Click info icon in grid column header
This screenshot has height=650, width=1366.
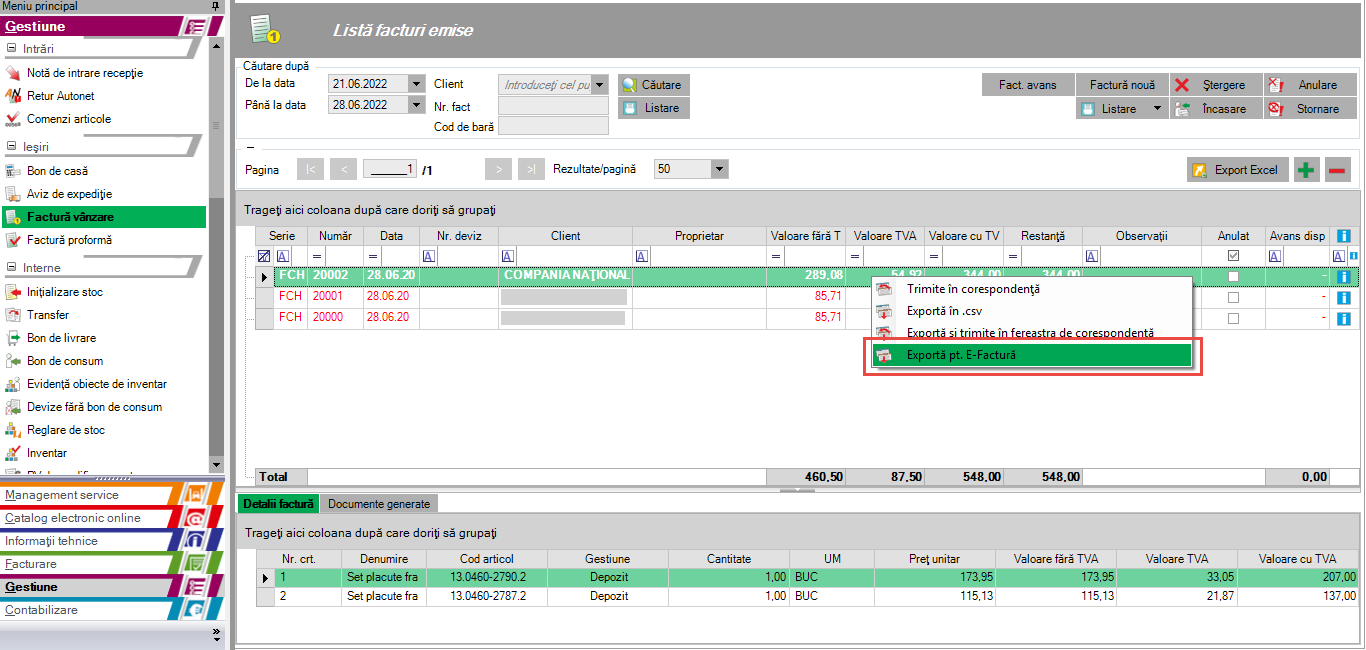click(1343, 236)
